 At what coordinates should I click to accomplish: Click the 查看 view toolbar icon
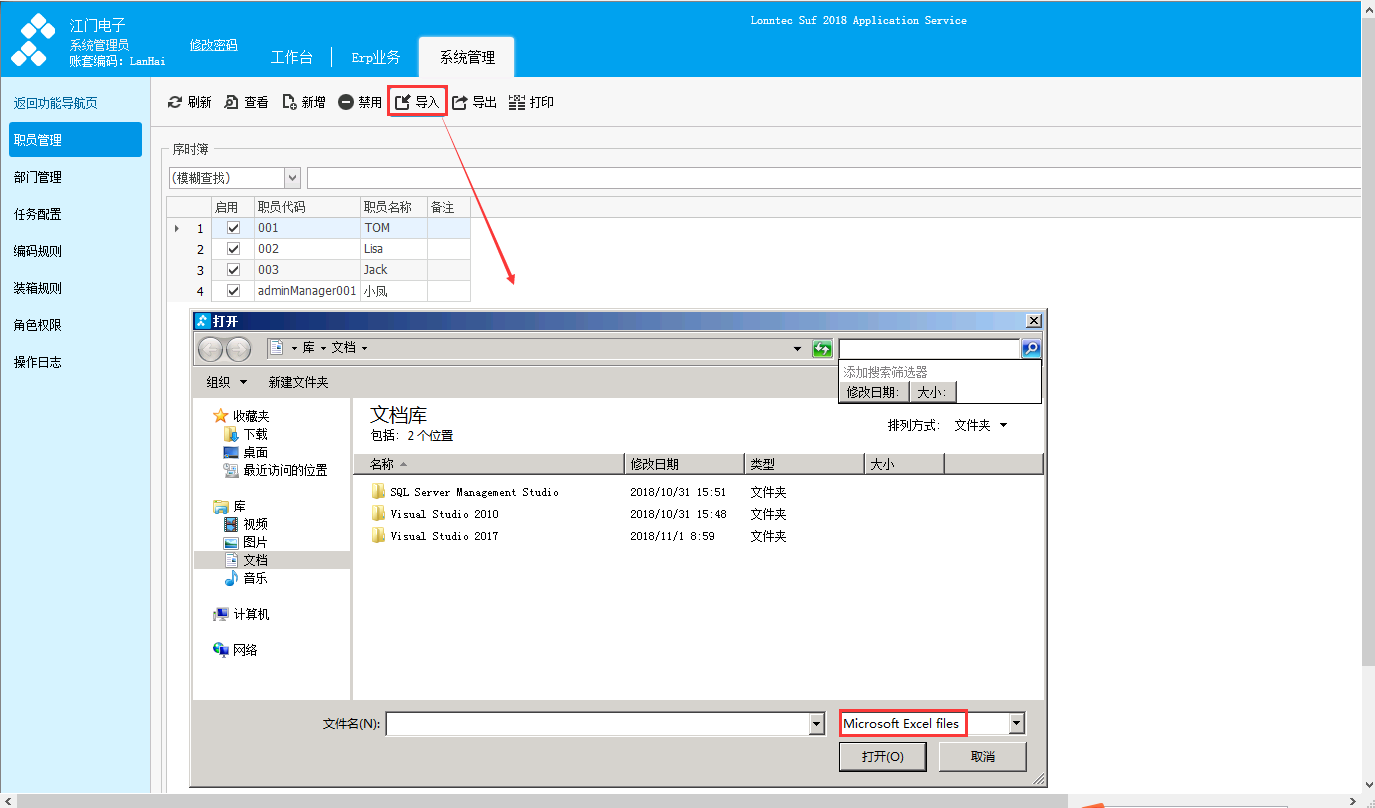click(232, 102)
